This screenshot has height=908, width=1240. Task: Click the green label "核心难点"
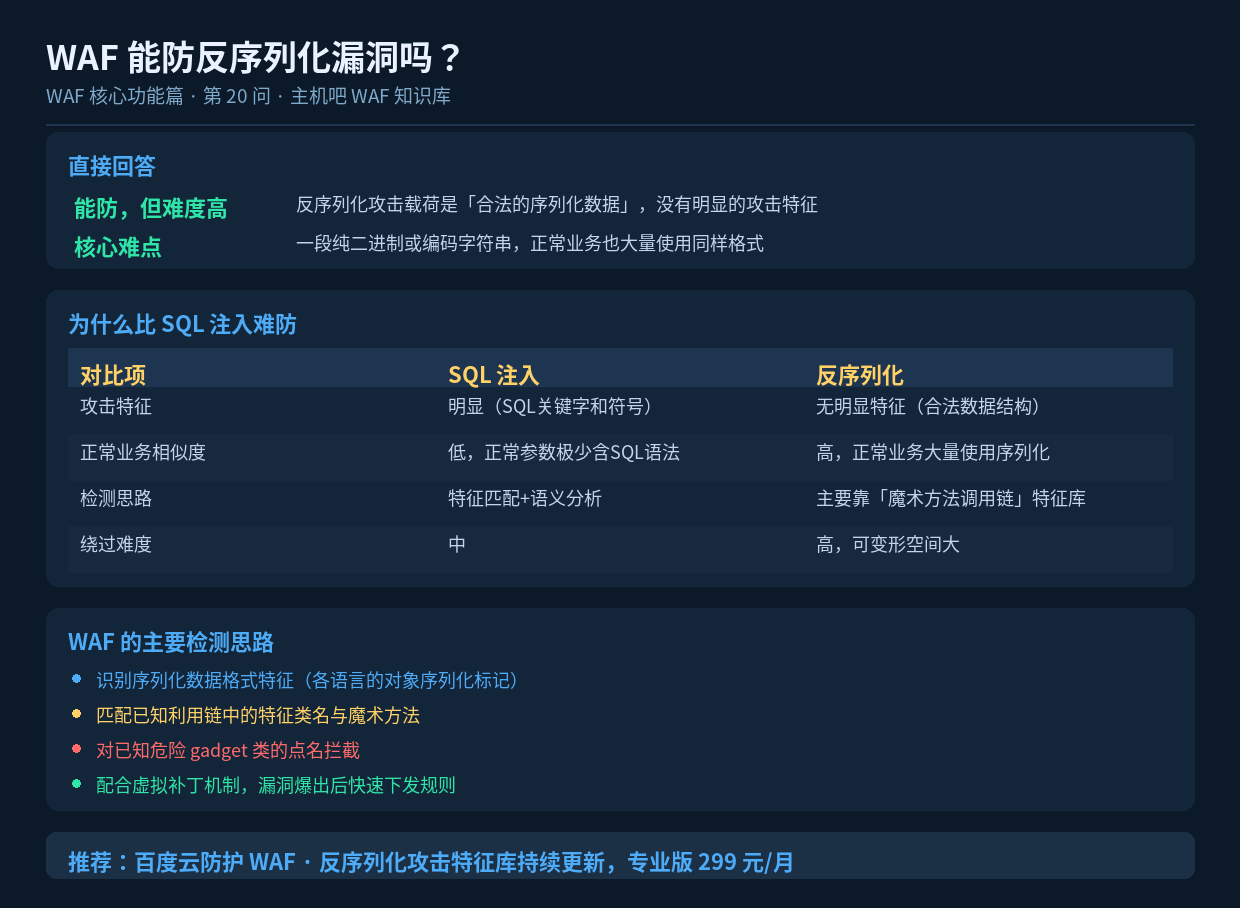pyautogui.click(x=118, y=247)
